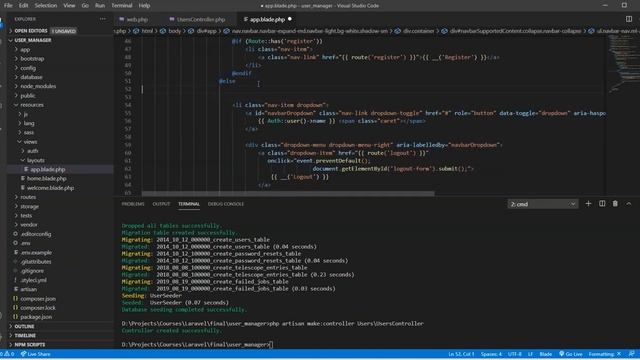
Task: Expand the OUTLINE section
Action: pos(24,327)
